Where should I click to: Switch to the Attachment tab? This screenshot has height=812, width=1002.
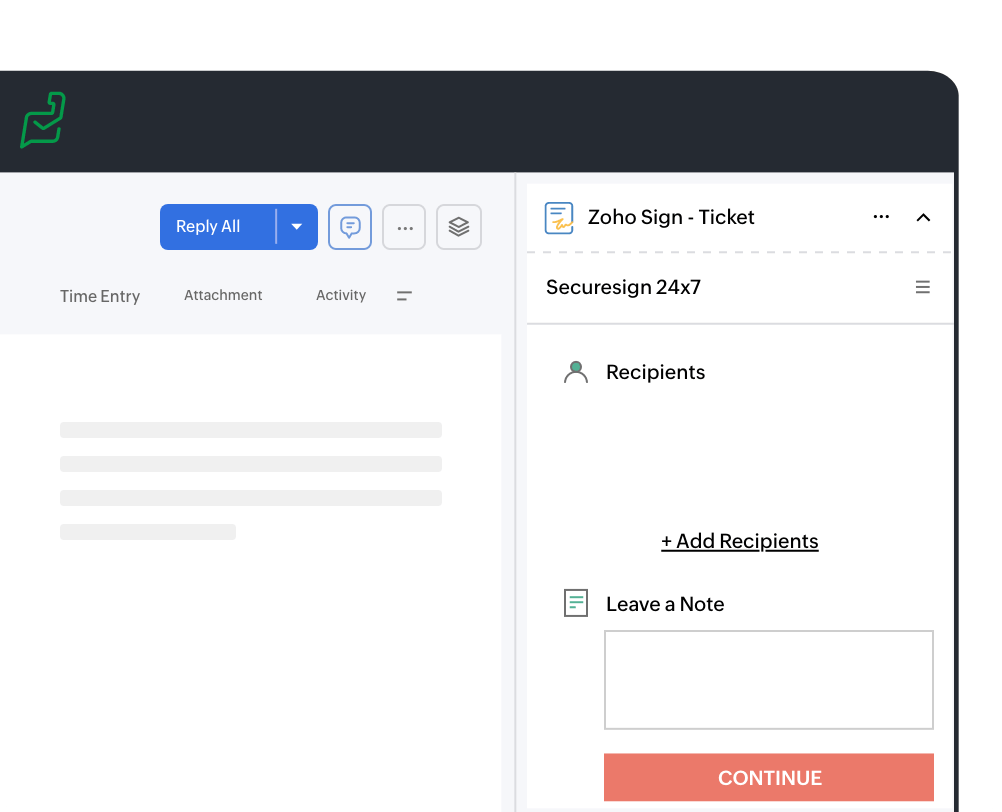[223, 295]
